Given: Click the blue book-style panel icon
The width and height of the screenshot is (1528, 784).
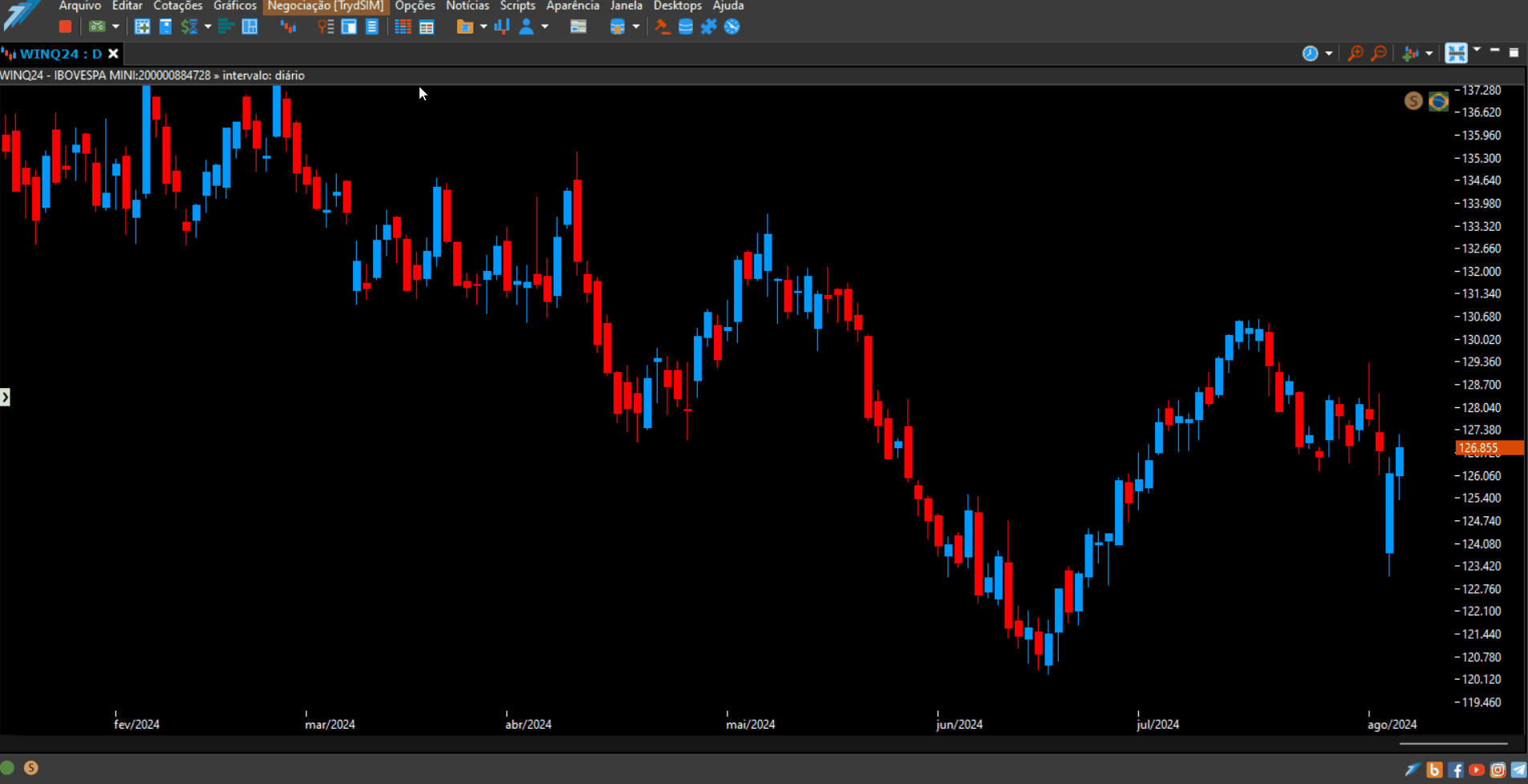Looking at the screenshot, I should 165,26.
